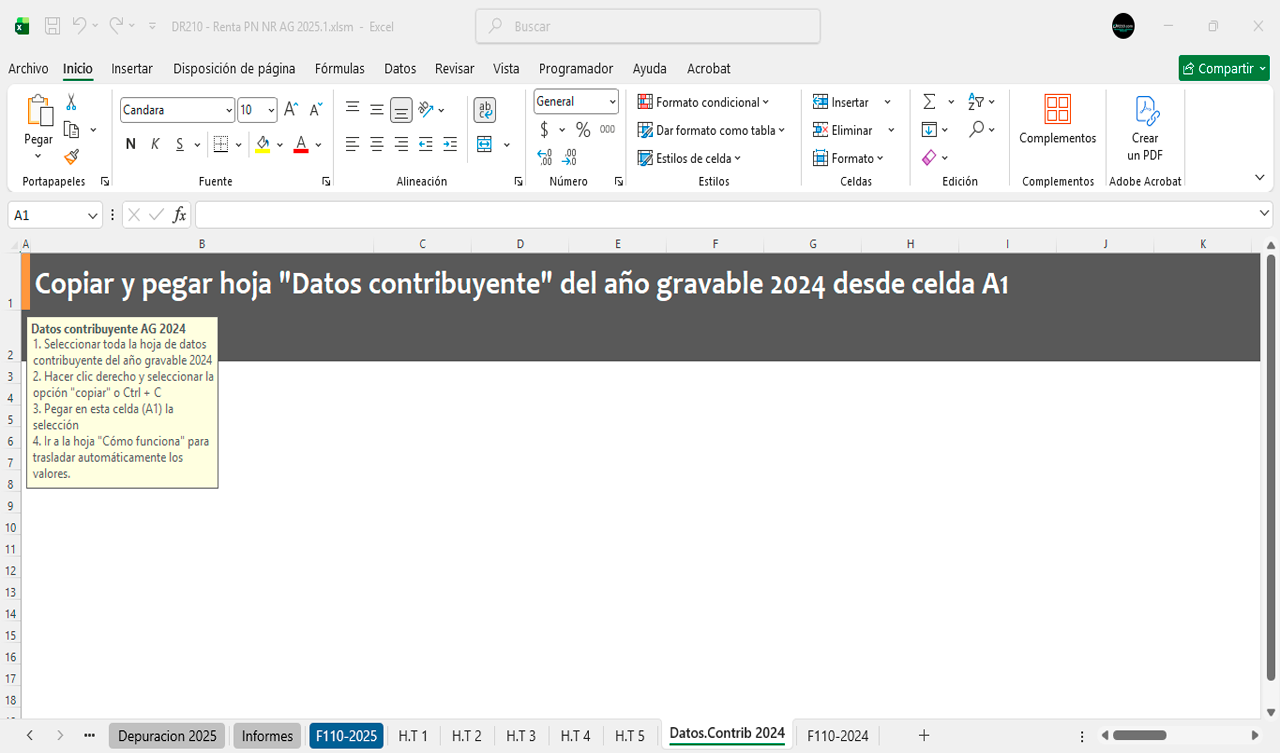The image size is (1280, 753).
Task: Toggle italic formatting with the K button
Action: [x=155, y=144]
